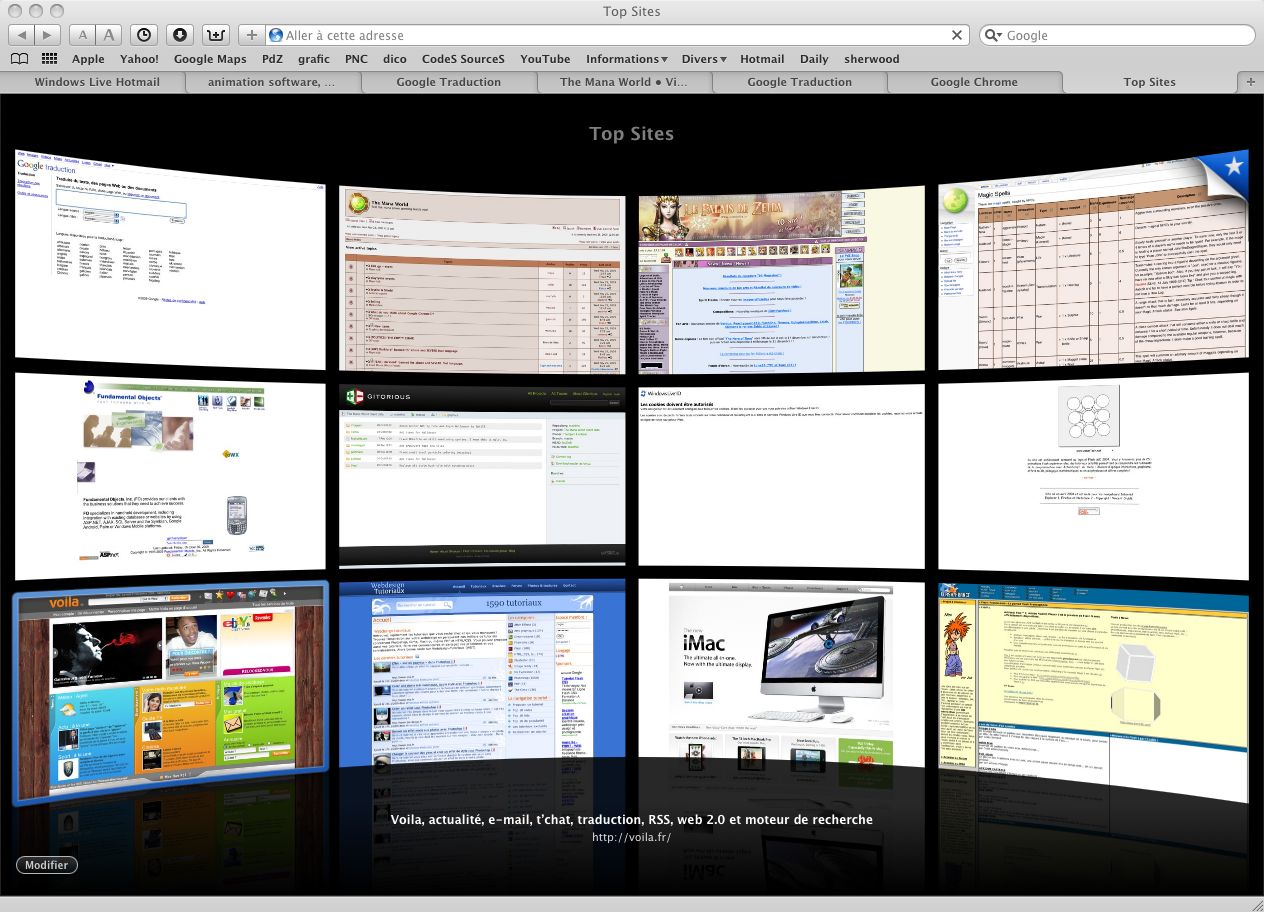This screenshot has height=912, width=1264.
Task: Expand the Divers bookmarks folder
Action: [703, 59]
